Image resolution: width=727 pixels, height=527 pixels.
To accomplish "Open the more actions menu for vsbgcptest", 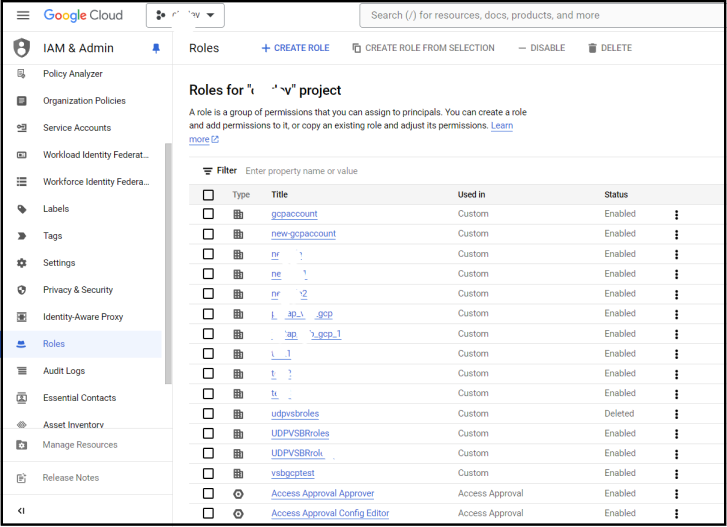I will coord(676,474).
